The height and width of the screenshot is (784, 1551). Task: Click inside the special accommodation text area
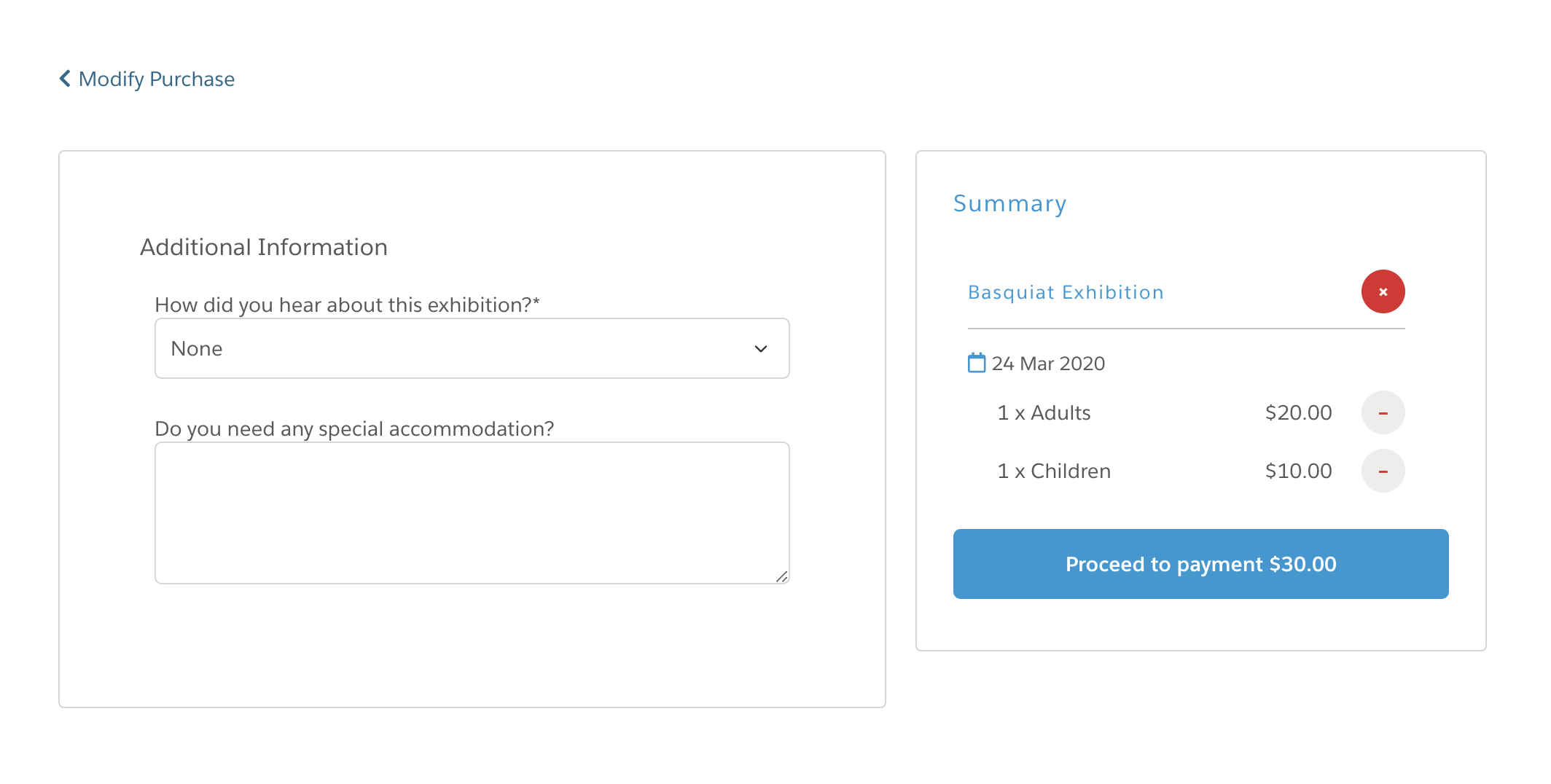[x=471, y=510]
